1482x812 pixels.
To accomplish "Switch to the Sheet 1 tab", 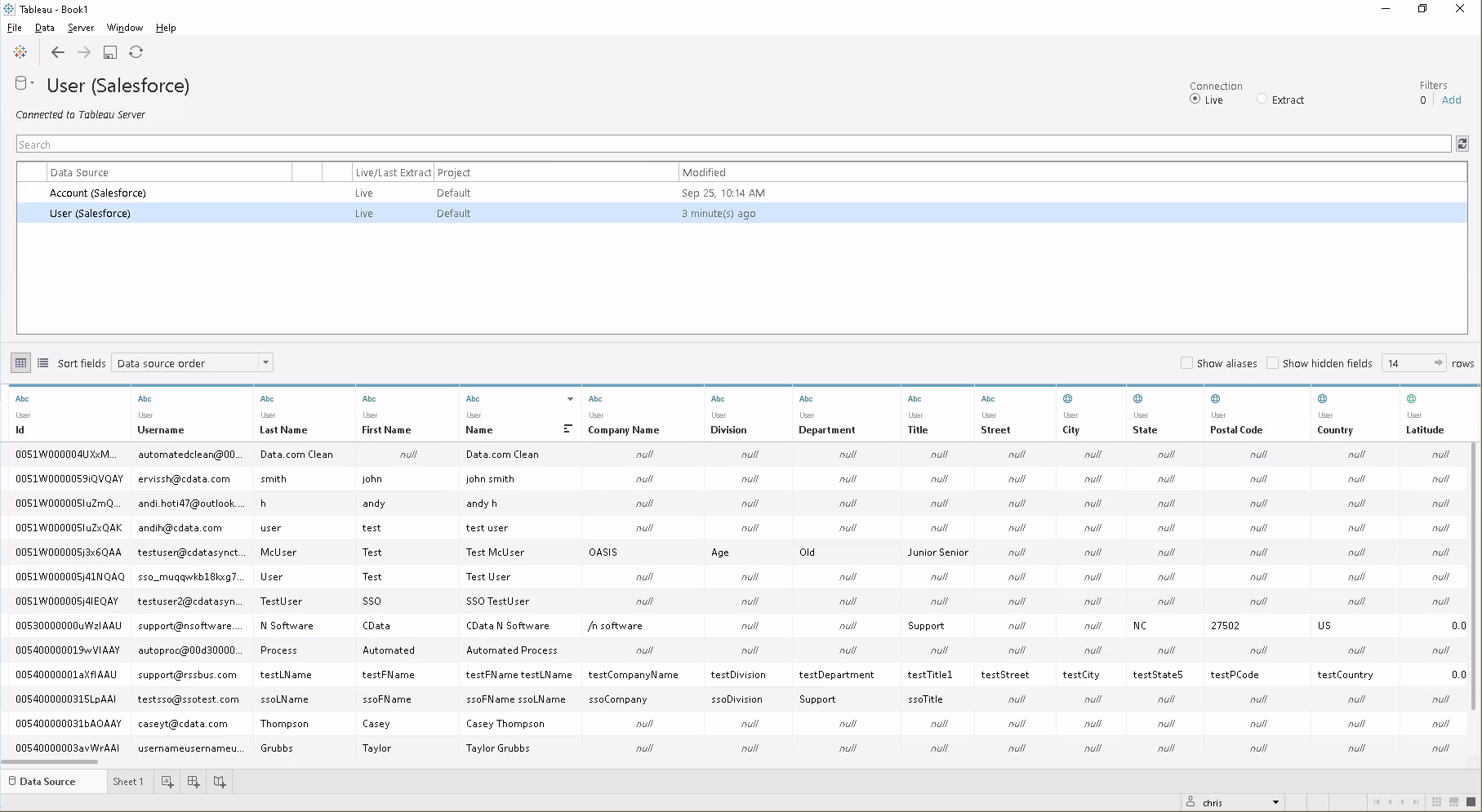I will click(128, 781).
